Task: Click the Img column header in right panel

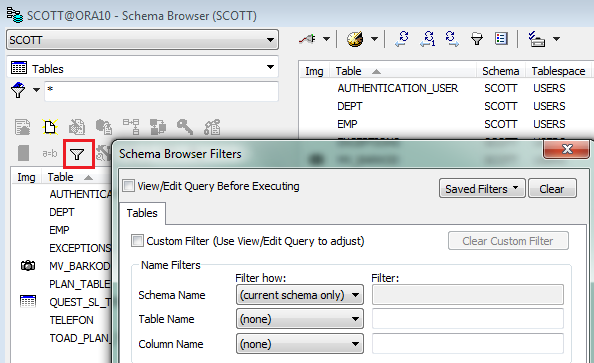Action: (314, 71)
